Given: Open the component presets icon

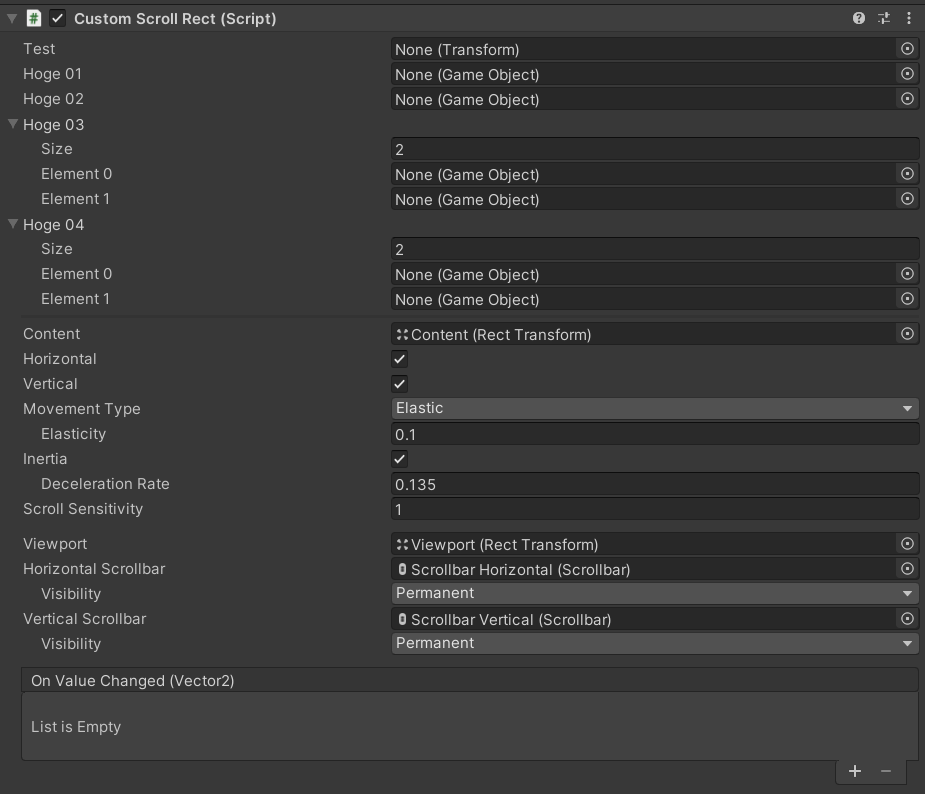Looking at the screenshot, I should pyautogui.click(x=884, y=18).
